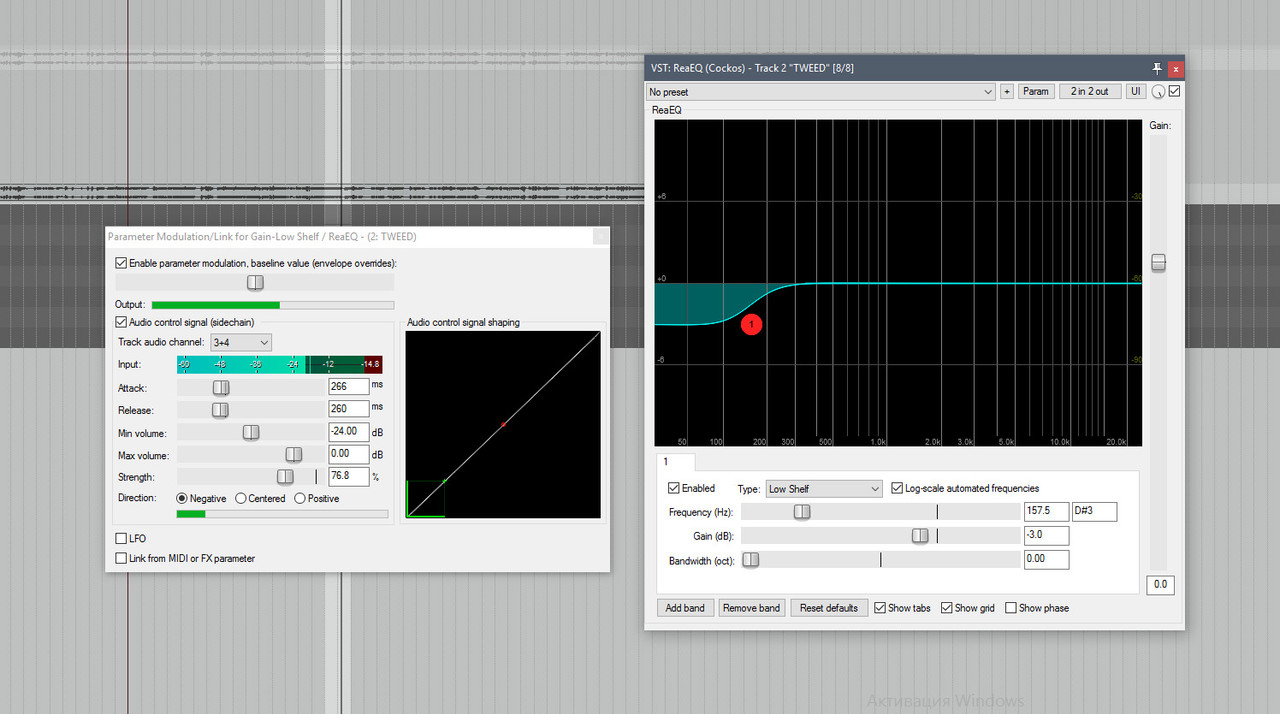Pin the ReaEQ window on top
The image size is (1280, 714).
1157,68
